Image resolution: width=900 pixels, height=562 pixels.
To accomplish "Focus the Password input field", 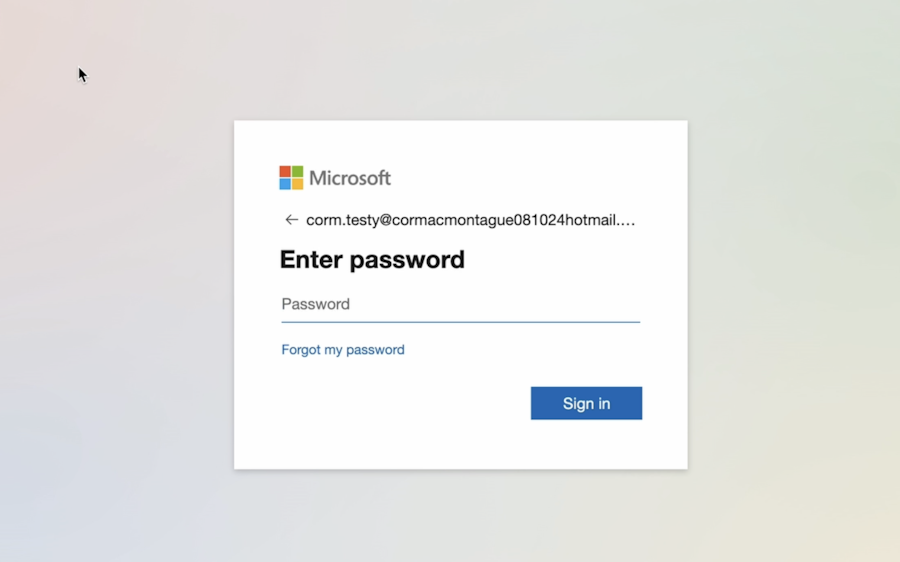I will point(460,304).
